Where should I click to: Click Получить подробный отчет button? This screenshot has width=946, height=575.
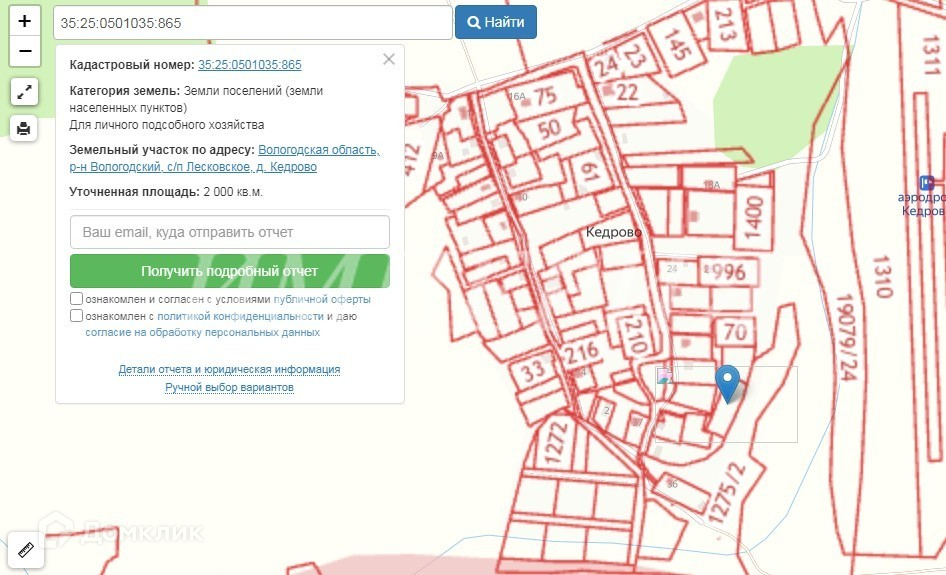click(x=229, y=271)
